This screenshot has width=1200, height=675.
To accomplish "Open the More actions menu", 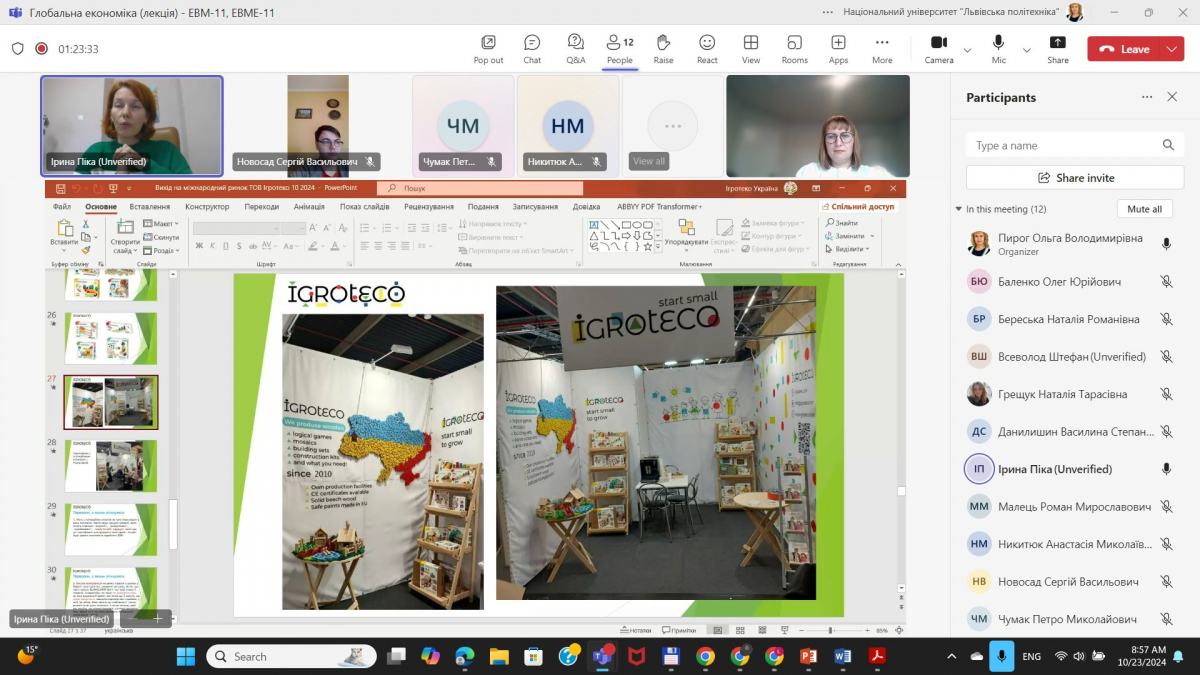I will point(881,48).
